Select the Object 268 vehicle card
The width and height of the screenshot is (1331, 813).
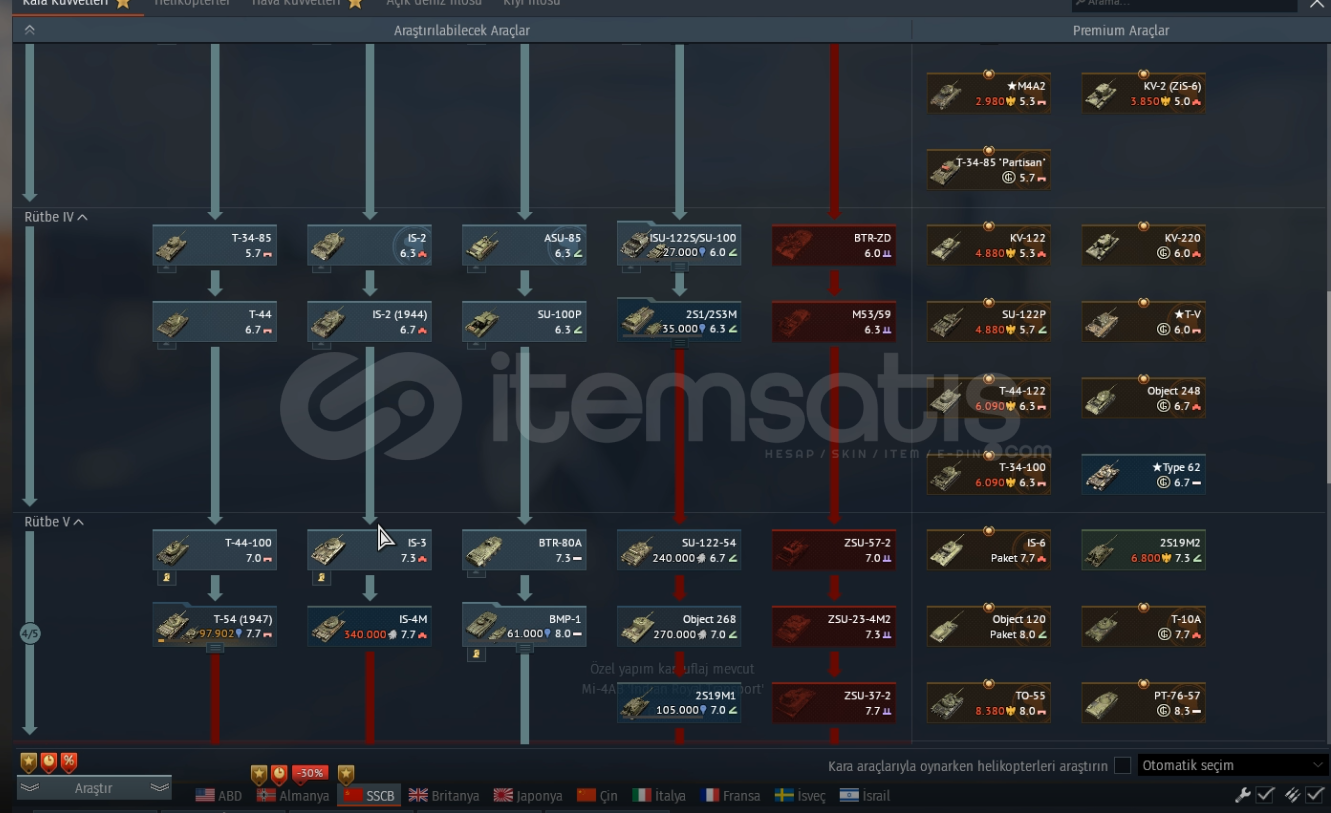click(x=679, y=626)
